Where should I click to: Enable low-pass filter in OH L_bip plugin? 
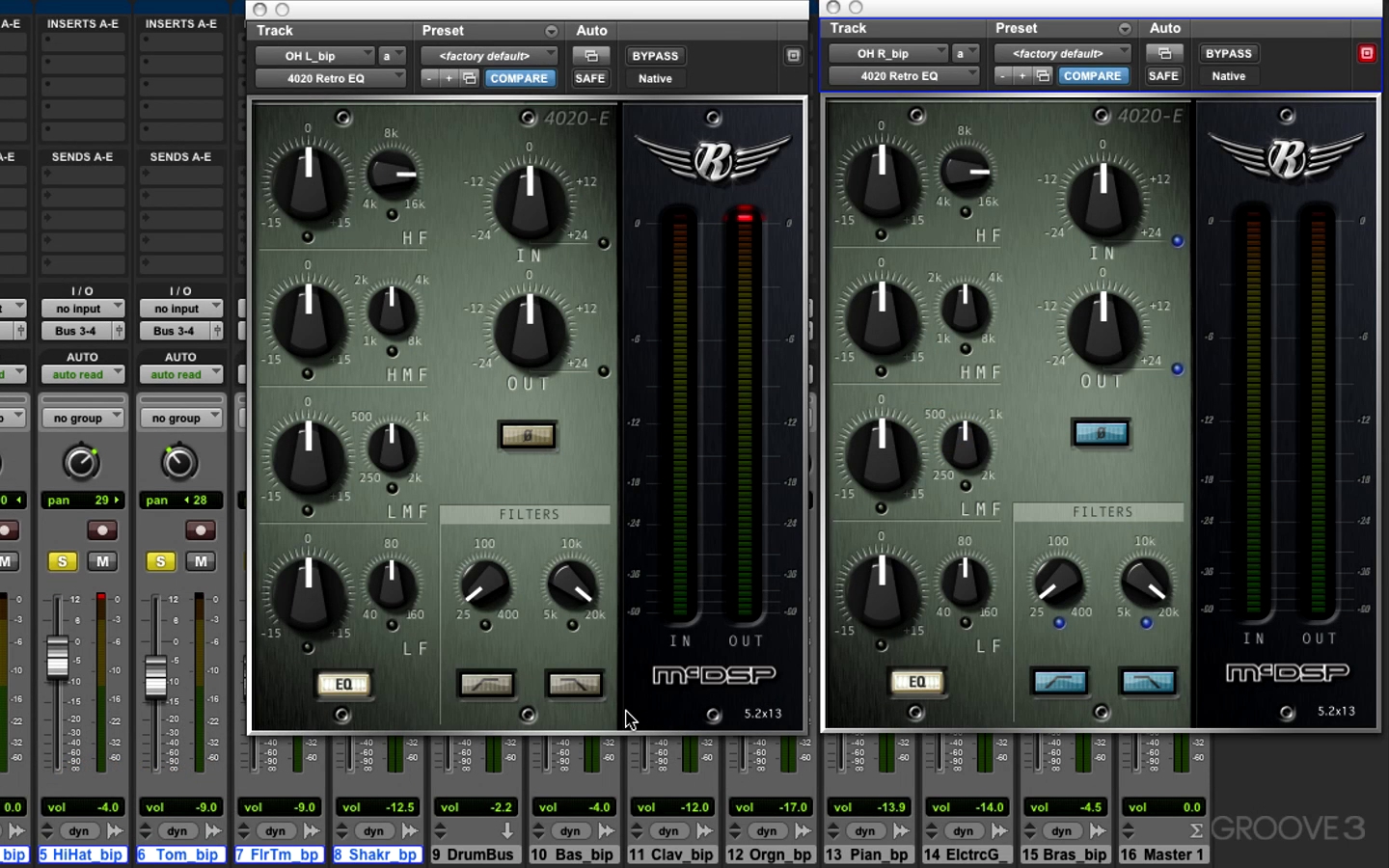575,684
